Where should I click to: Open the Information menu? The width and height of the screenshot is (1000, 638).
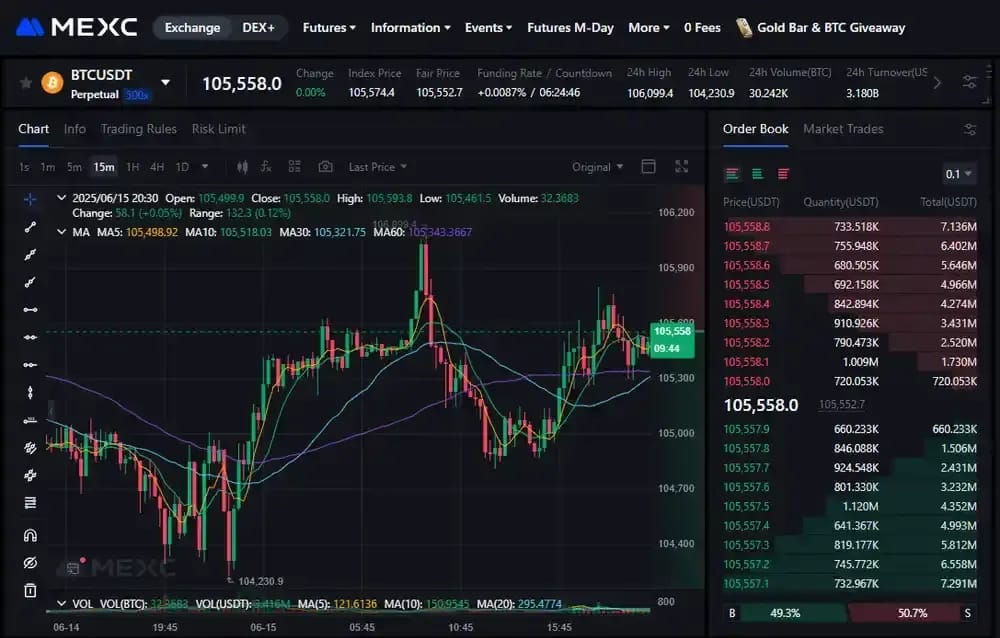pos(411,27)
